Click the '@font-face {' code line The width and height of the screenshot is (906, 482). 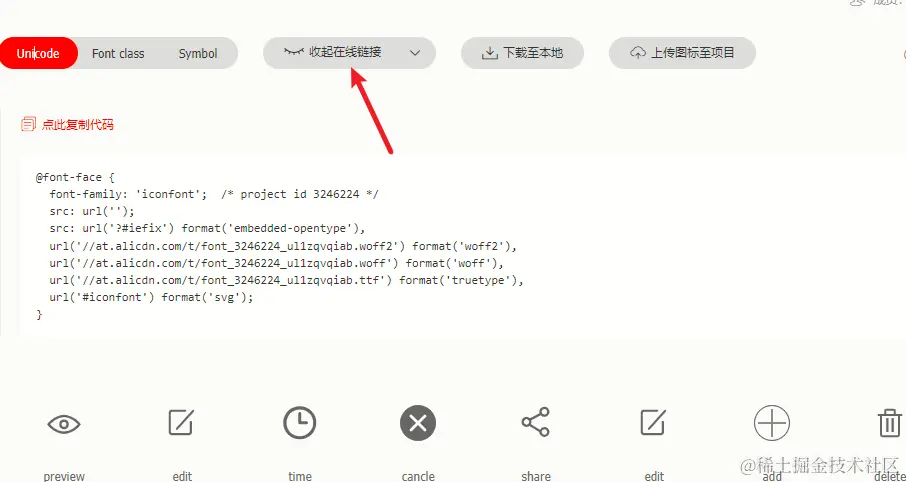(75, 177)
